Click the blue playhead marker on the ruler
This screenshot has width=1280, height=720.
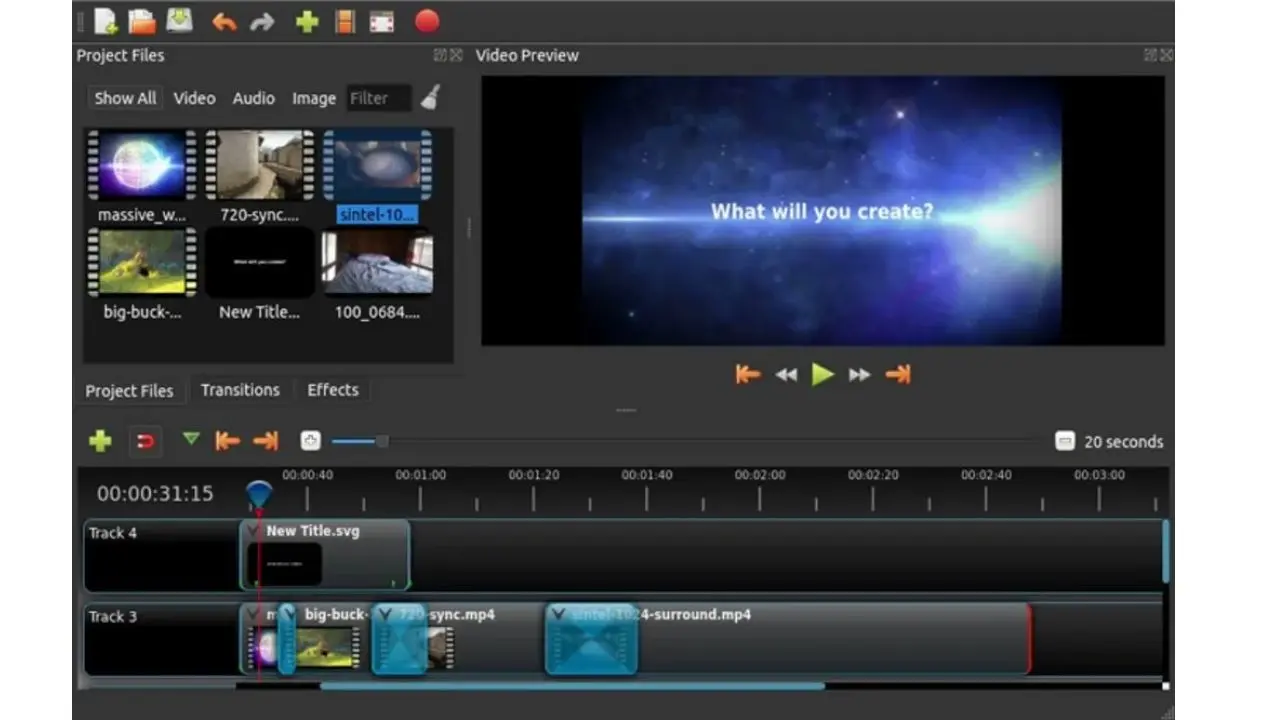pyautogui.click(x=259, y=493)
